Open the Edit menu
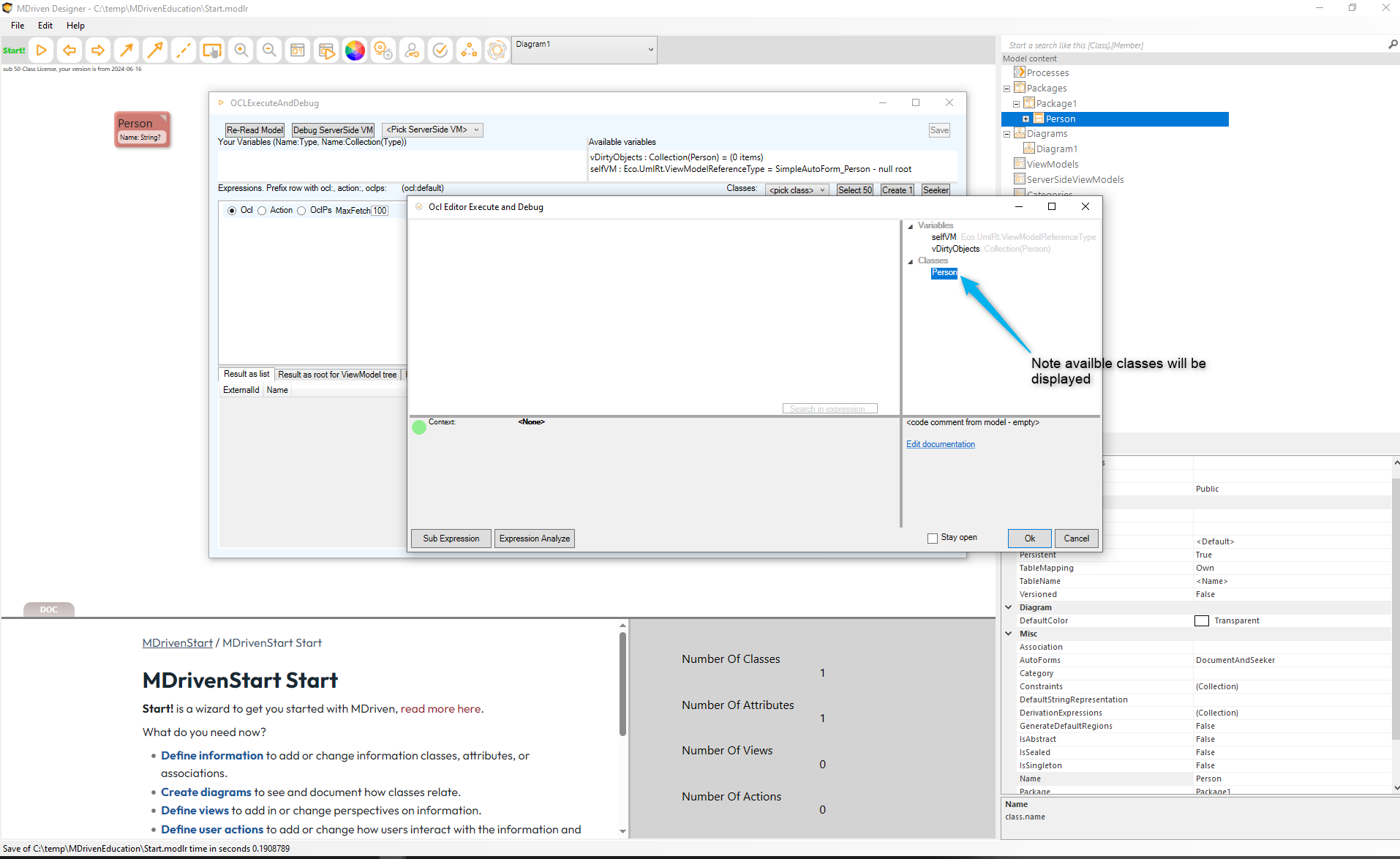This screenshot has height=859, width=1400. [x=45, y=26]
